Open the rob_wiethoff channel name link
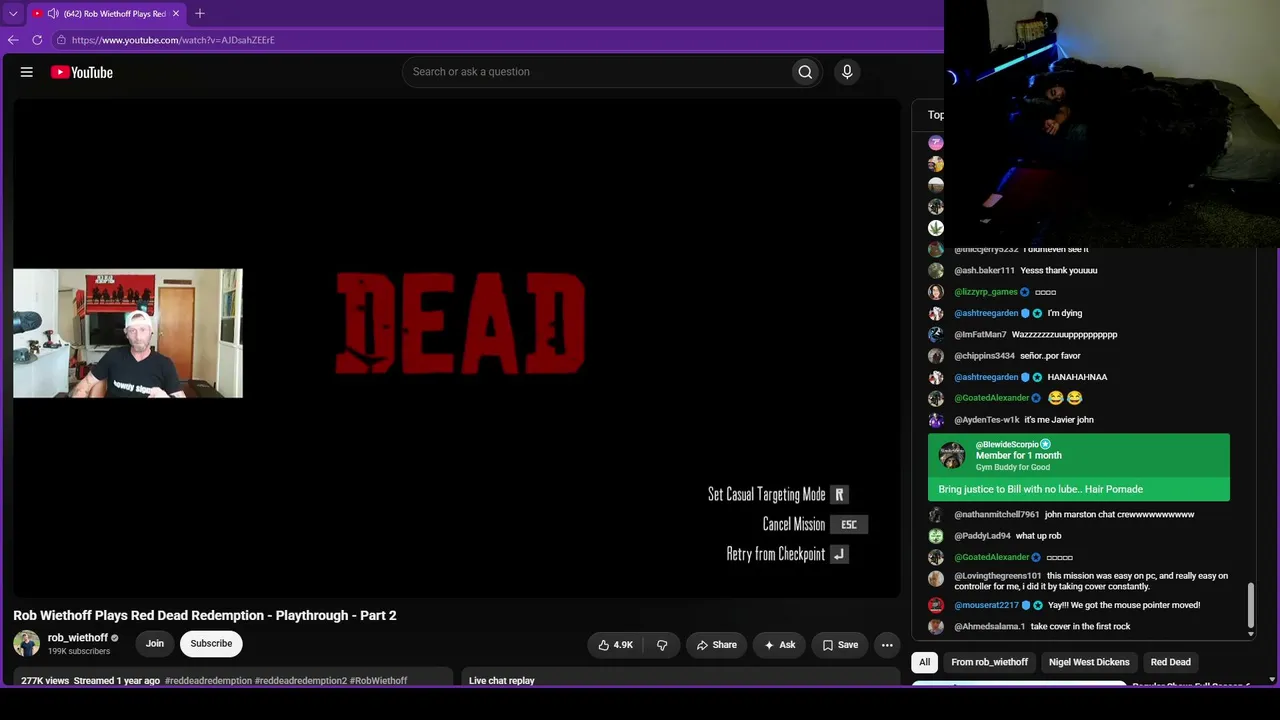 78,638
